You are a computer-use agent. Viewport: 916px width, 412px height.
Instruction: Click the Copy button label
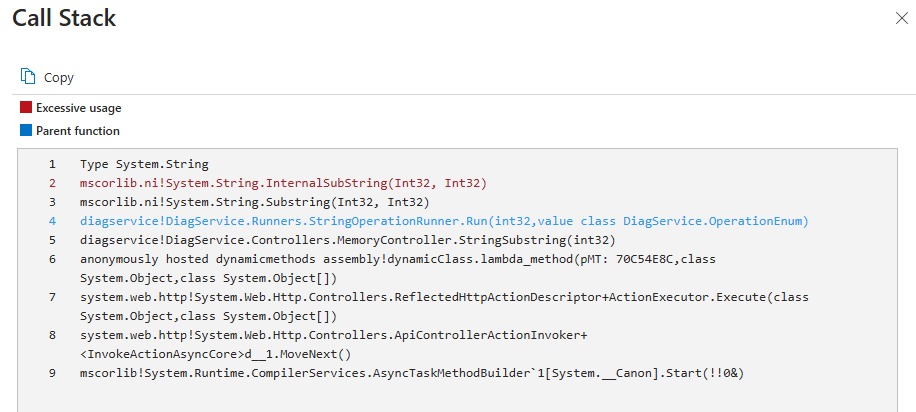click(x=59, y=78)
